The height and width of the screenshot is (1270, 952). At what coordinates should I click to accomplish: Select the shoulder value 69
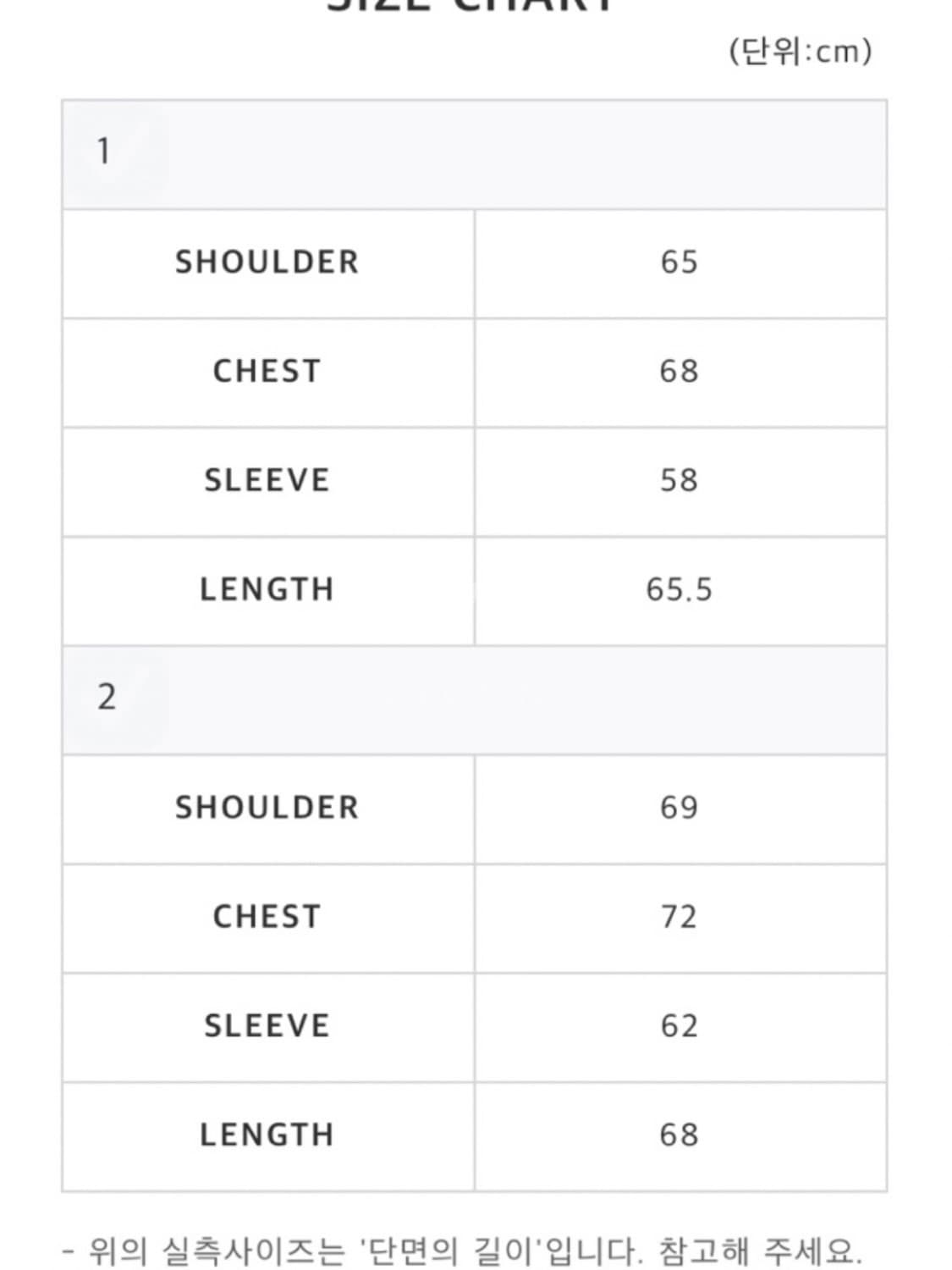click(680, 808)
